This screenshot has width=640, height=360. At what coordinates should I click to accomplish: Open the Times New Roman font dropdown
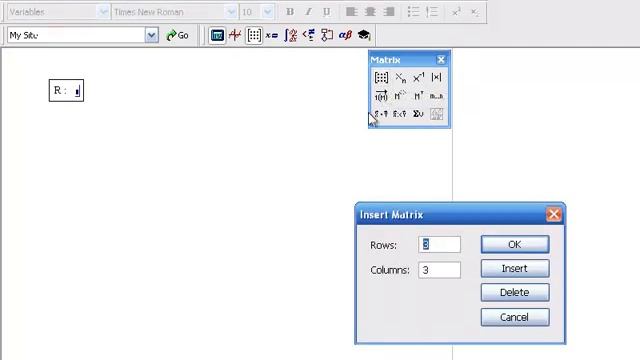pos(231,12)
